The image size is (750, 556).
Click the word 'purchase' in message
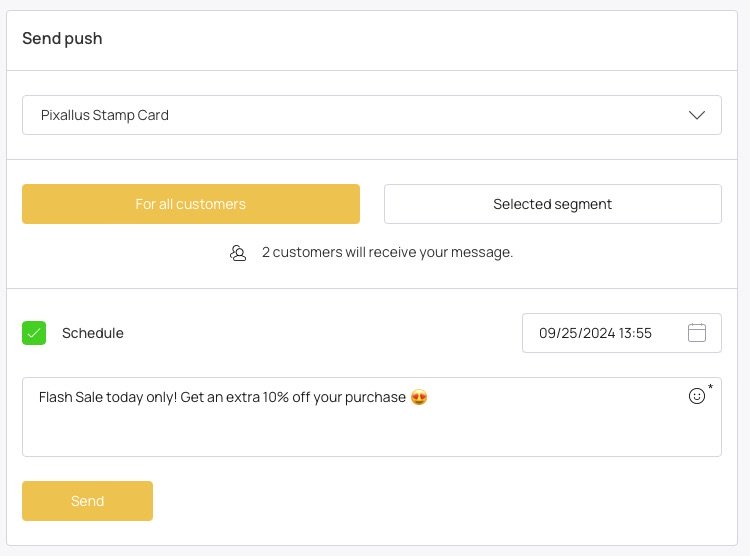pyautogui.click(x=375, y=398)
